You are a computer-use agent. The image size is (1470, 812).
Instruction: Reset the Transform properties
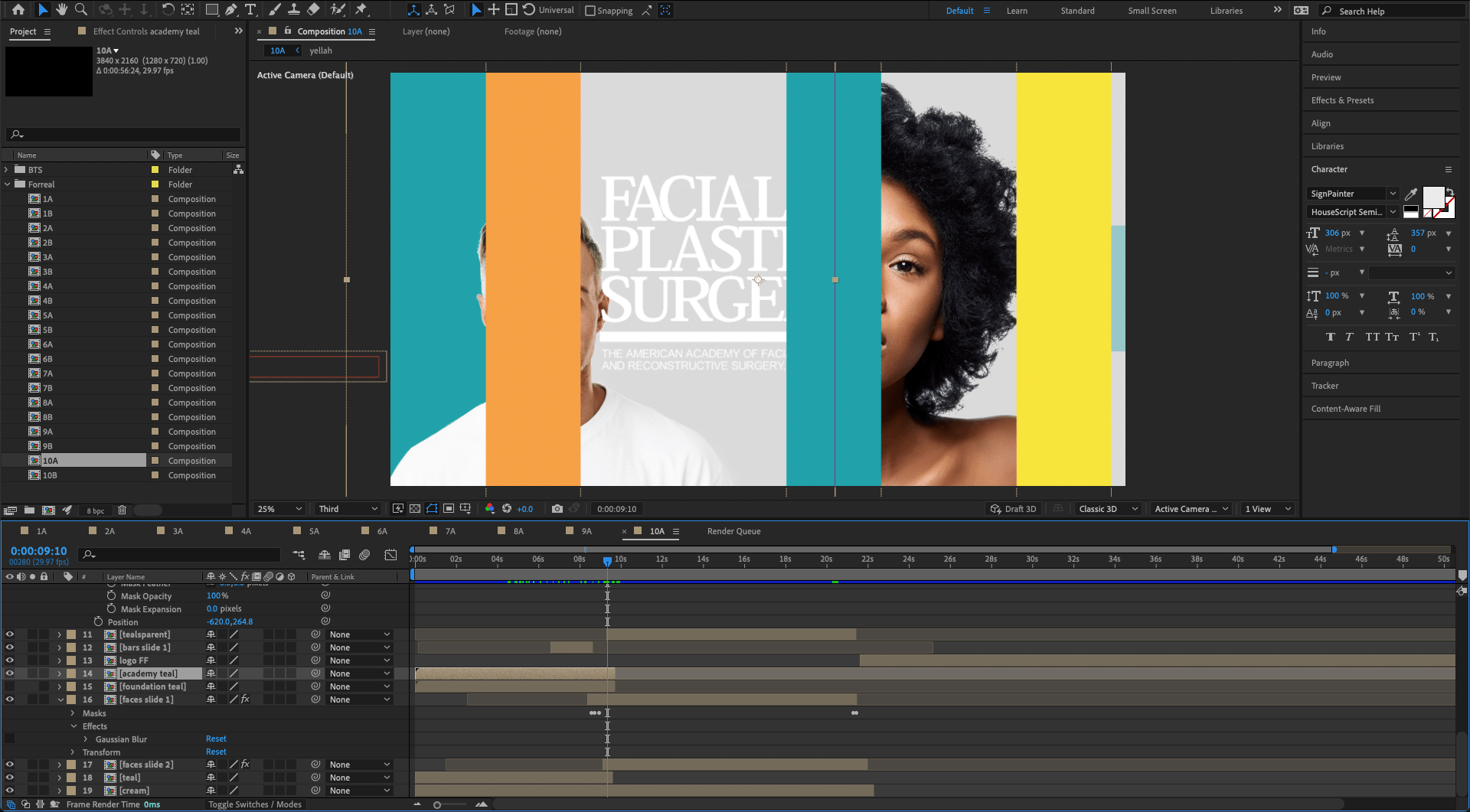click(x=216, y=752)
